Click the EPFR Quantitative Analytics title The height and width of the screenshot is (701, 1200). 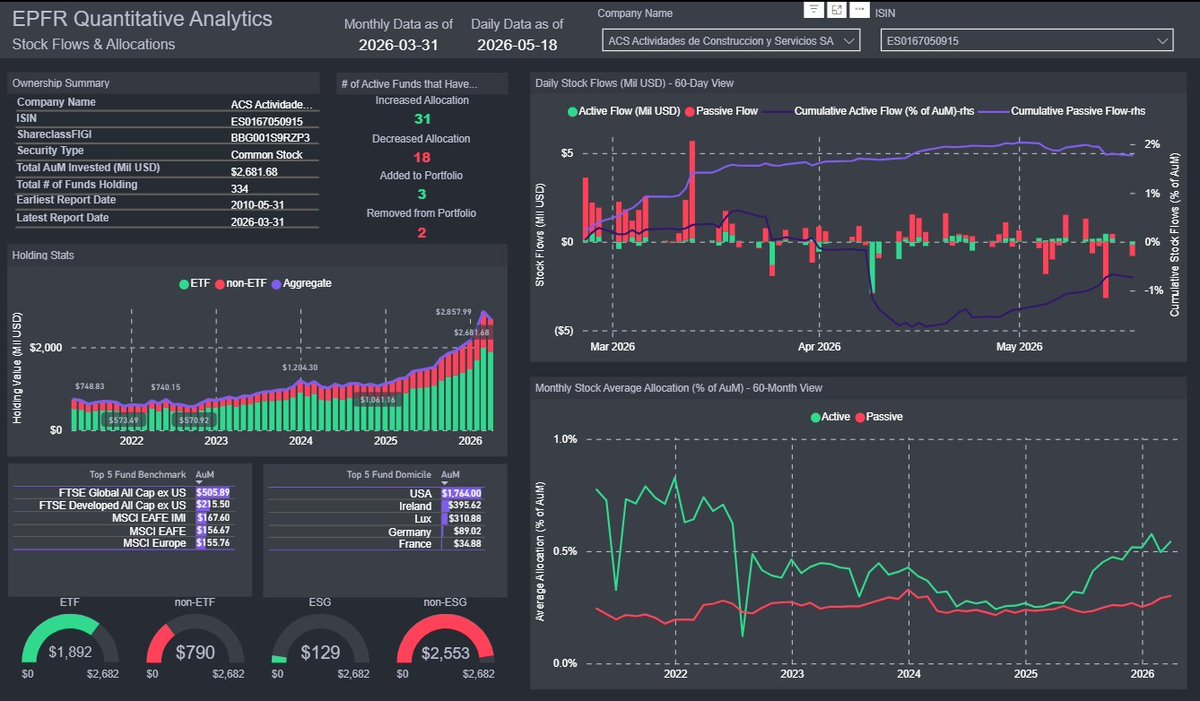[x=142, y=19]
